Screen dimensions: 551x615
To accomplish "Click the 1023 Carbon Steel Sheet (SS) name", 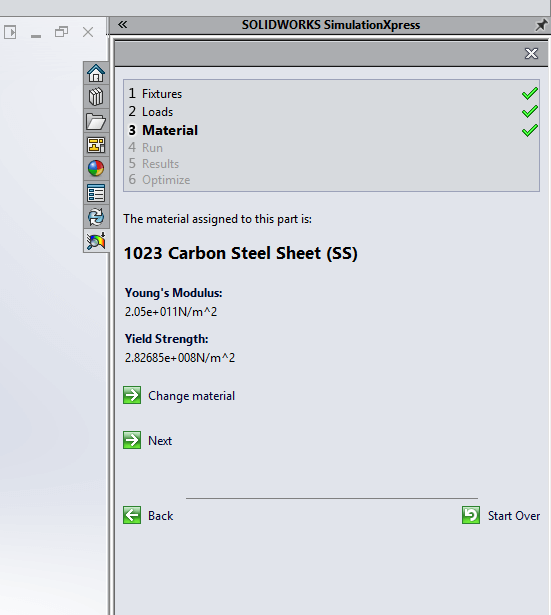I will click(x=241, y=253).
